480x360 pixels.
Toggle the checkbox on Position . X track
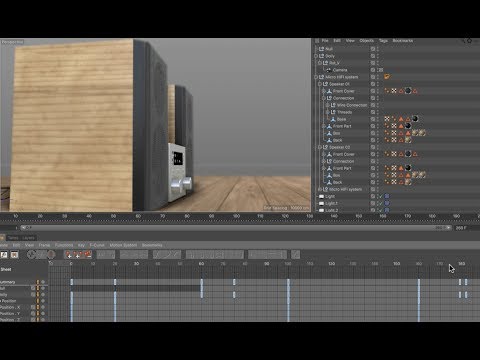click(x=33, y=307)
